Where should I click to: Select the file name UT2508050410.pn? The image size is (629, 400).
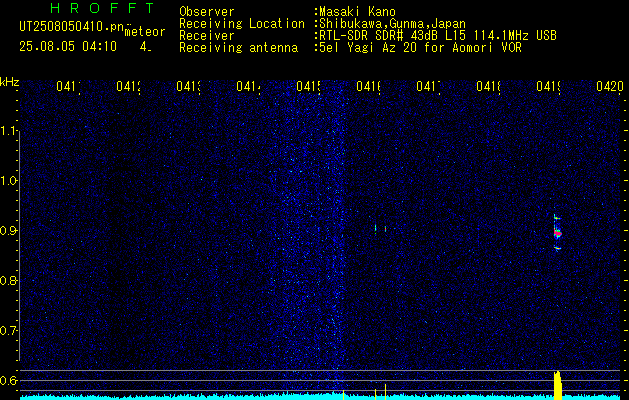point(71,26)
